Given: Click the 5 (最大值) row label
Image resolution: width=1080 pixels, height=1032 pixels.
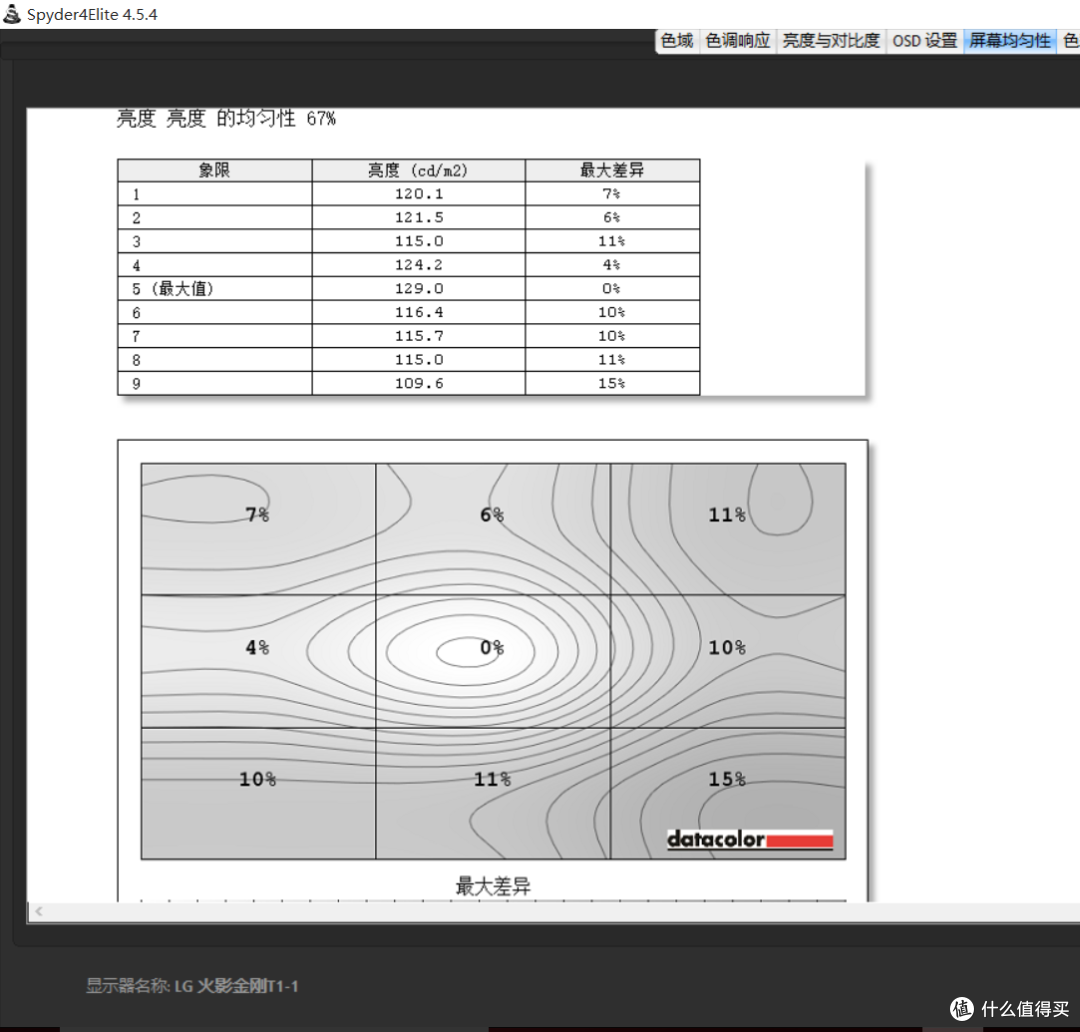Looking at the screenshot, I should tap(173, 289).
